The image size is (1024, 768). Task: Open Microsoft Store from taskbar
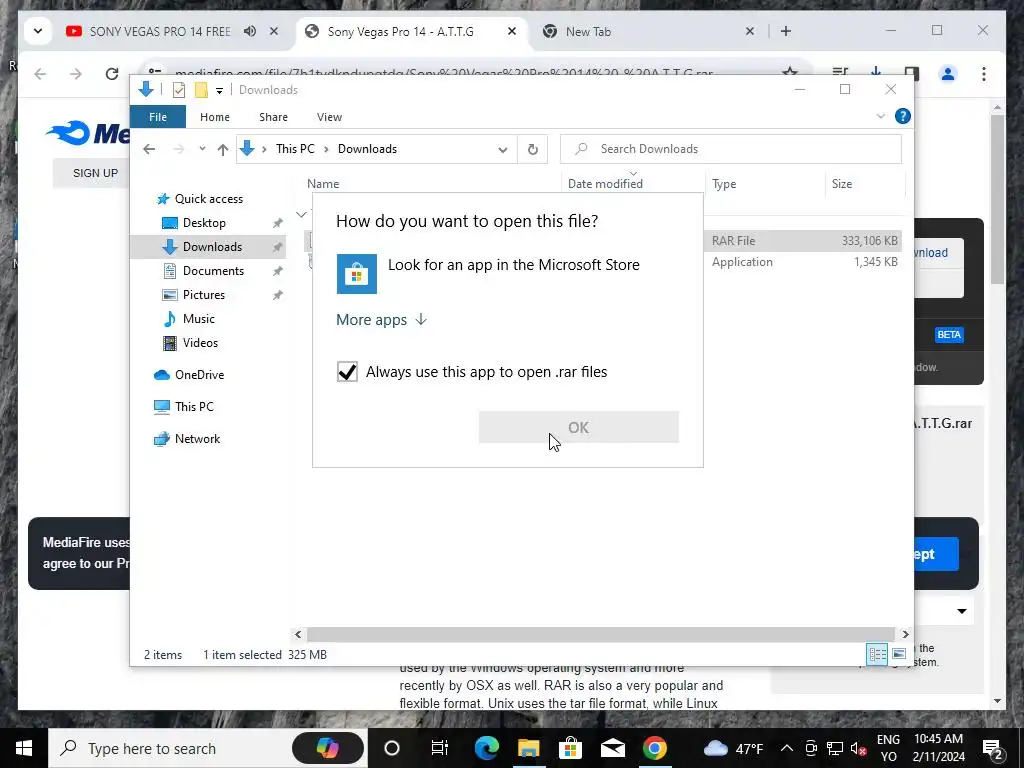[x=570, y=748]
